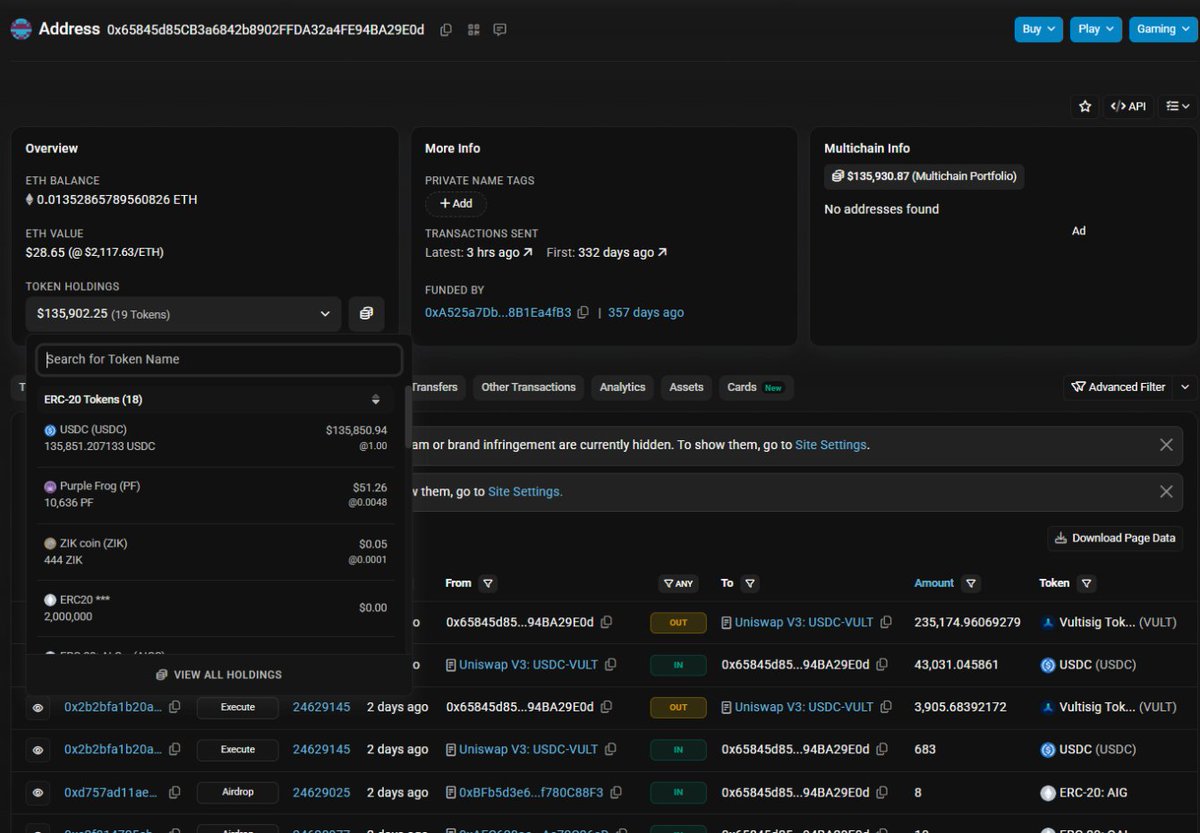Screen dimensions: 1200x833
Task: Filter the Amount column with funnel icon
Action: 971,583
